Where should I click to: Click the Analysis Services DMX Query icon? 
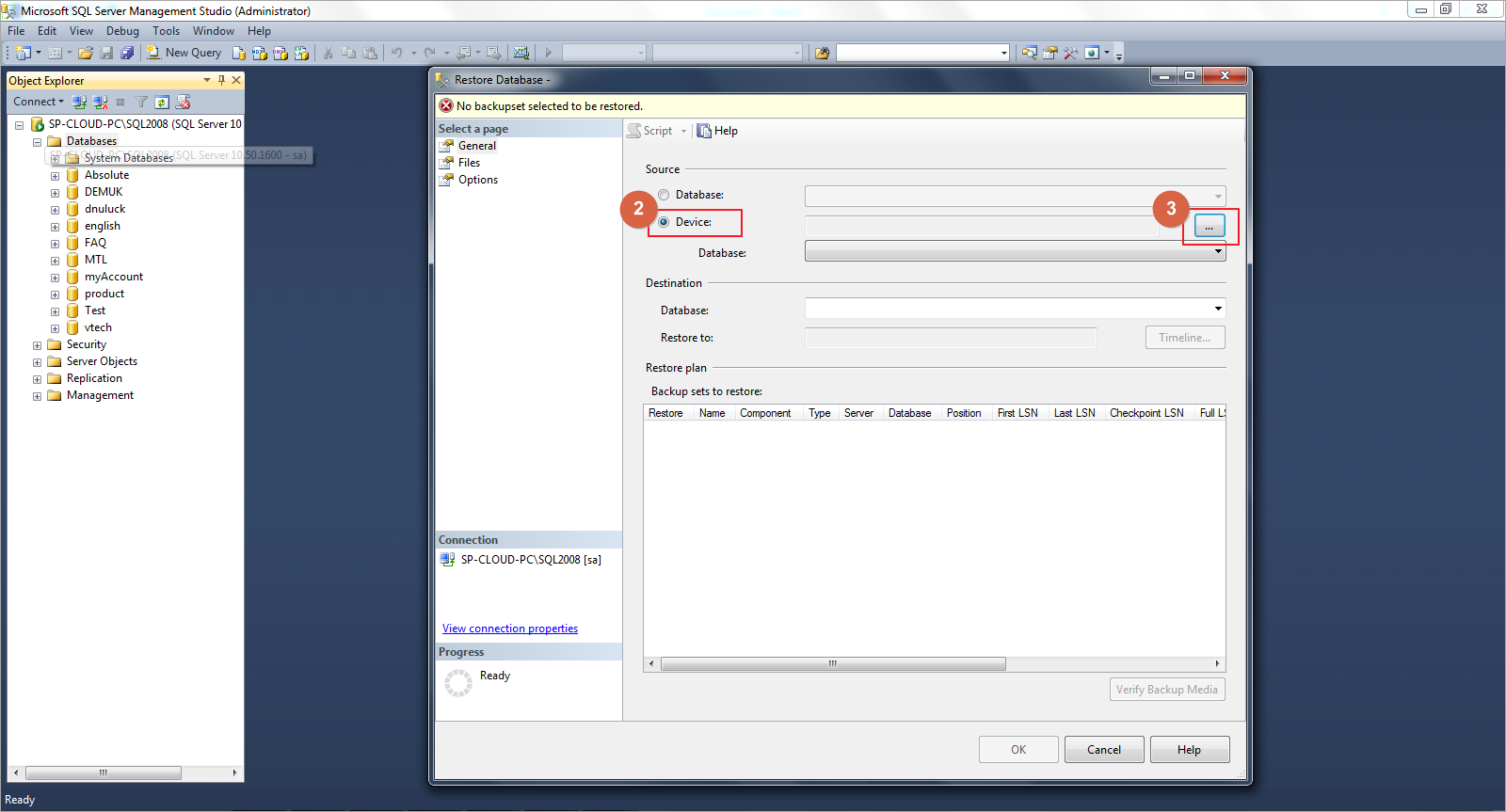pos(280,53)
